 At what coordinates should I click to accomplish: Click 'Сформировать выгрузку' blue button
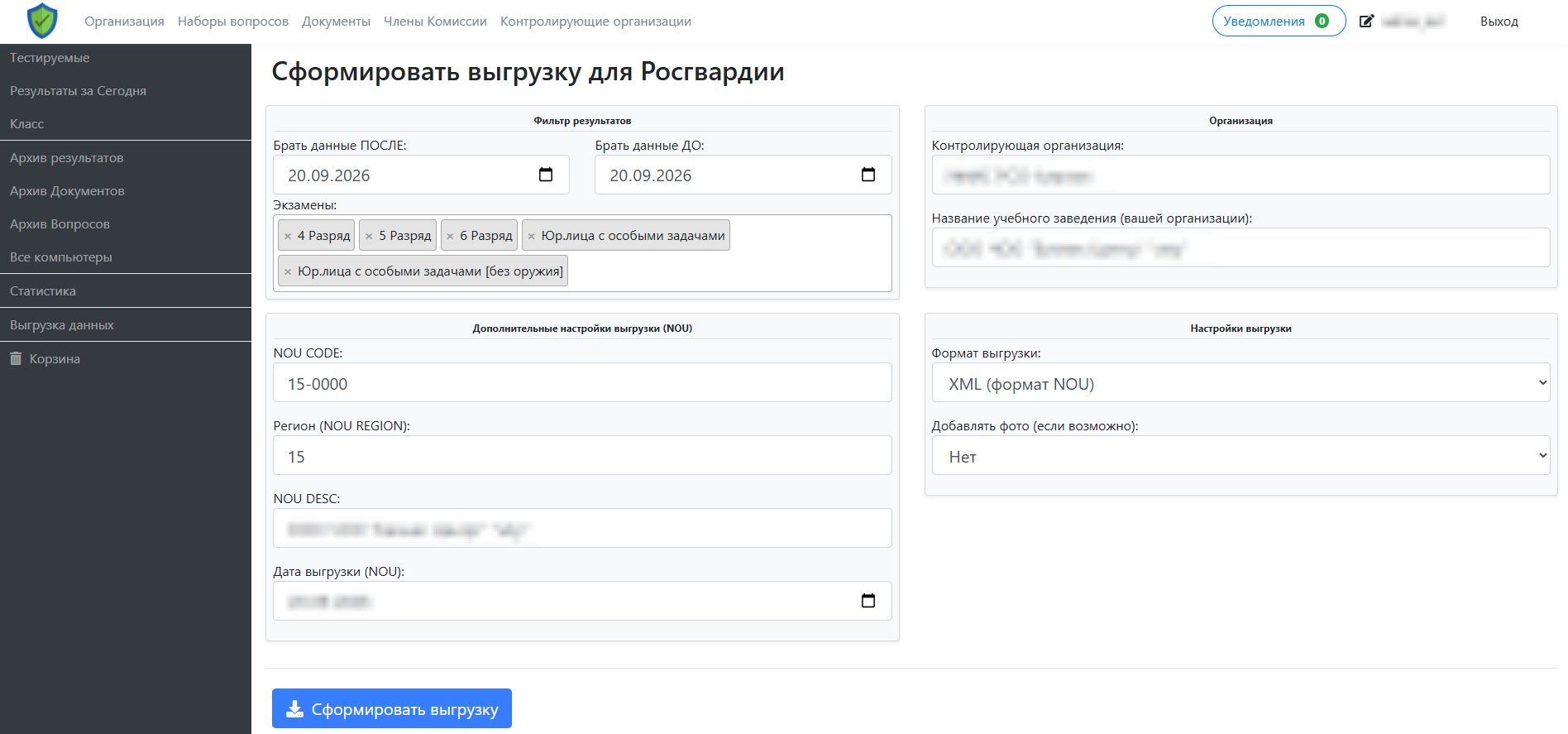pos(392,709)
